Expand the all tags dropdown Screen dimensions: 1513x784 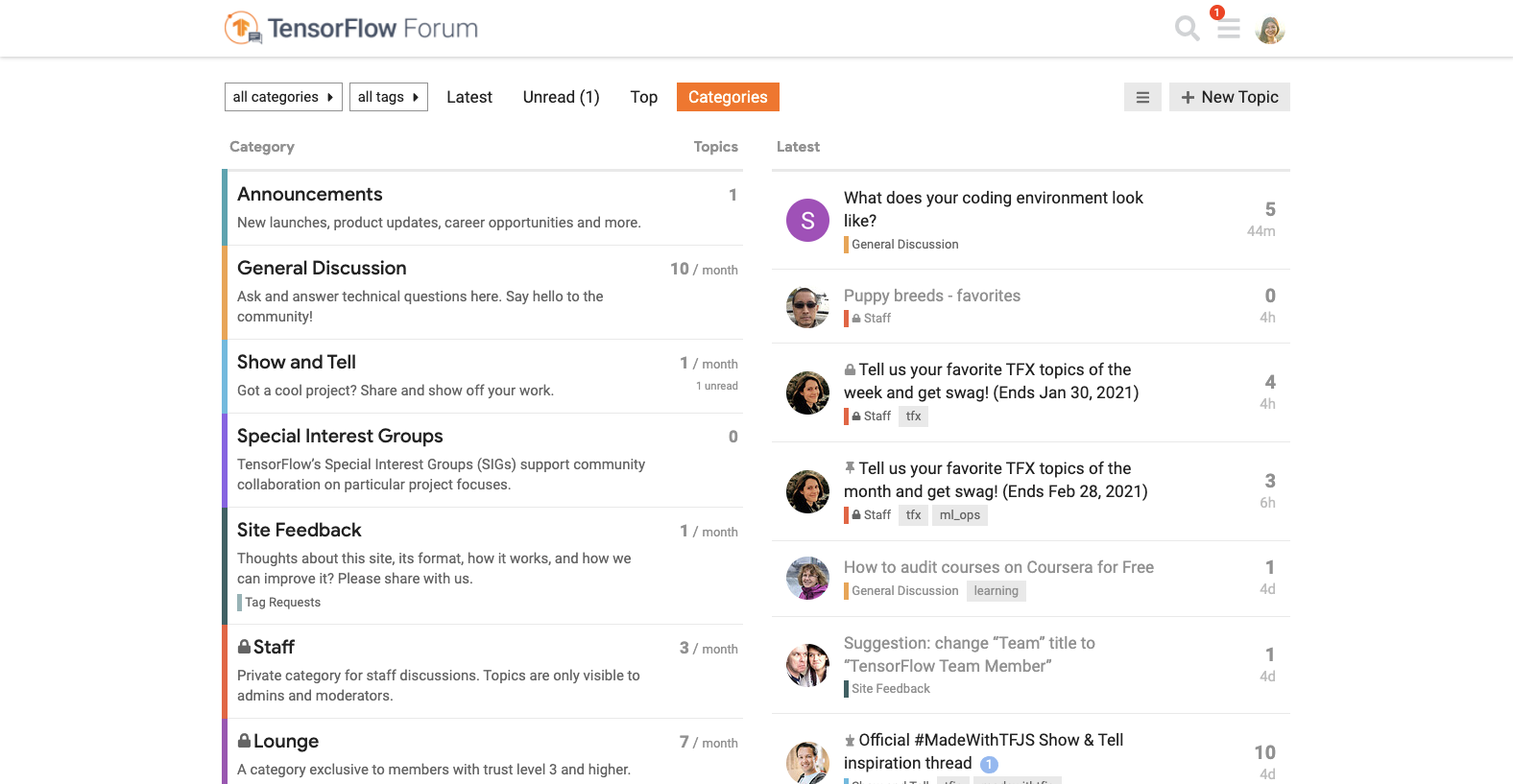coord(389,97)
